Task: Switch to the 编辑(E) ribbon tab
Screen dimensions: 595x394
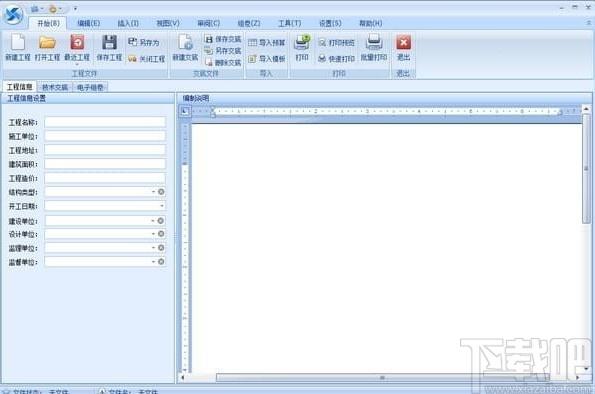Action: [89, 23]
